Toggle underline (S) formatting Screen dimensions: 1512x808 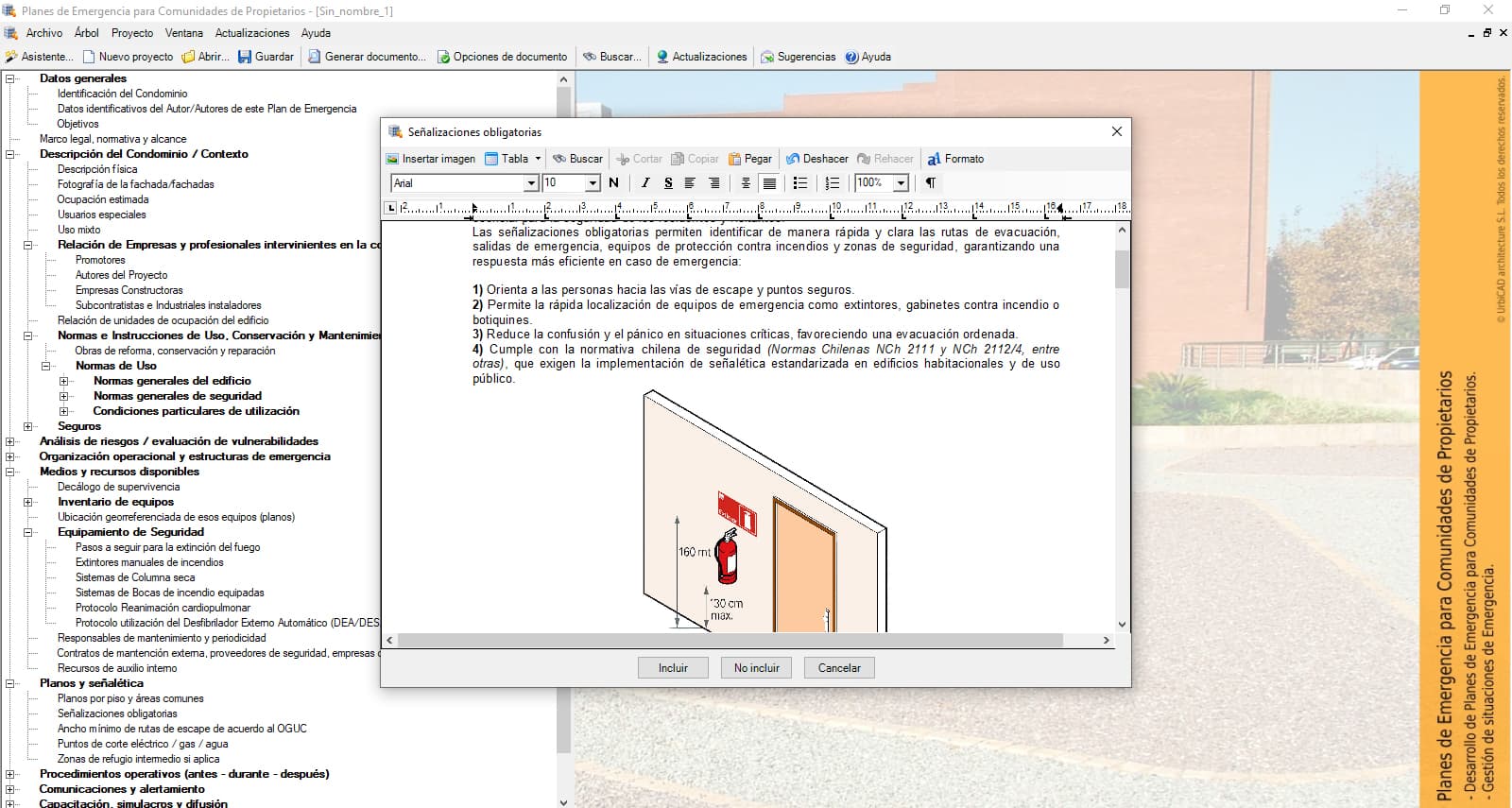tap(668, 183)
